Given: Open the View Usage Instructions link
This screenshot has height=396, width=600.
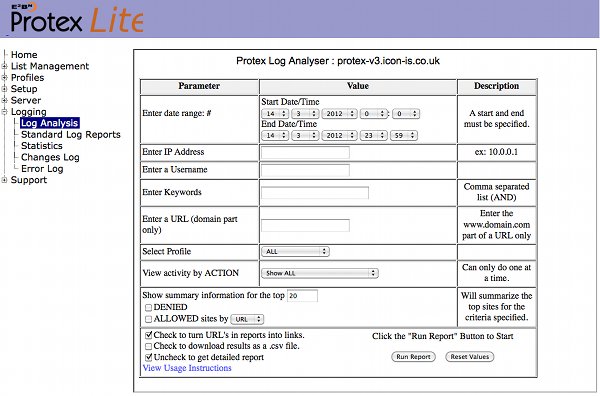Looking at the screenshot, I should (x=187, y=368).
